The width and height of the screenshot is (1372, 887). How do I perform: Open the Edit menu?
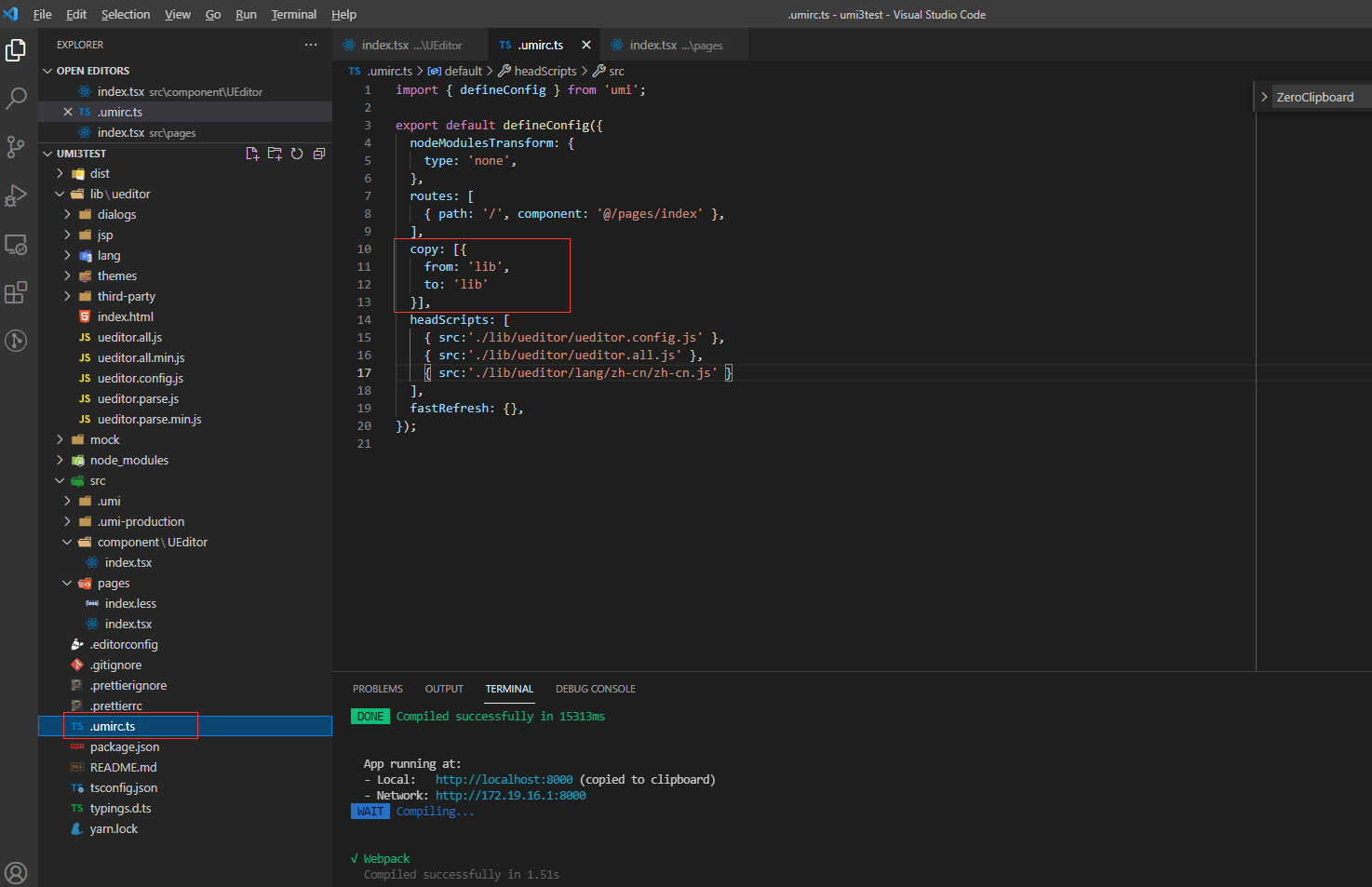tap(76, 14)
